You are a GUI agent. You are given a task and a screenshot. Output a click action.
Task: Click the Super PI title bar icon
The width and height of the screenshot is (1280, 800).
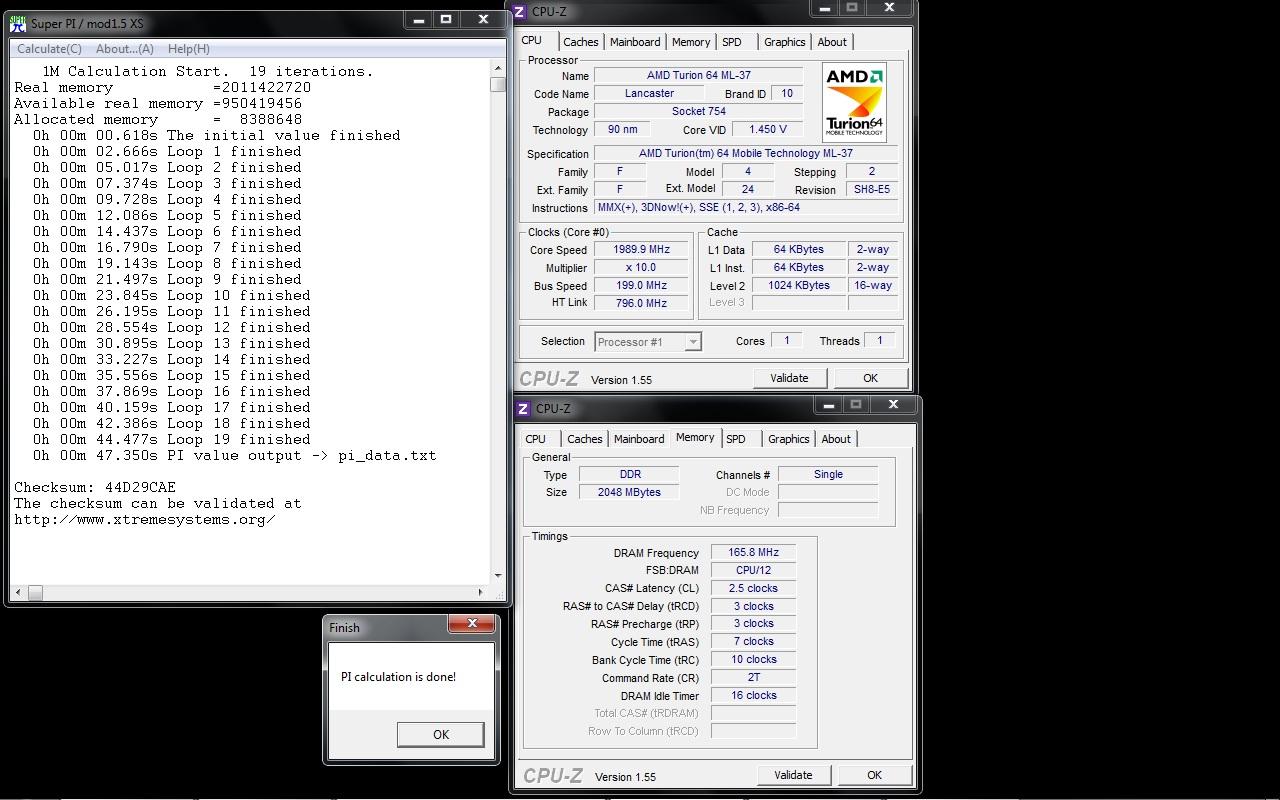[18, 23]
